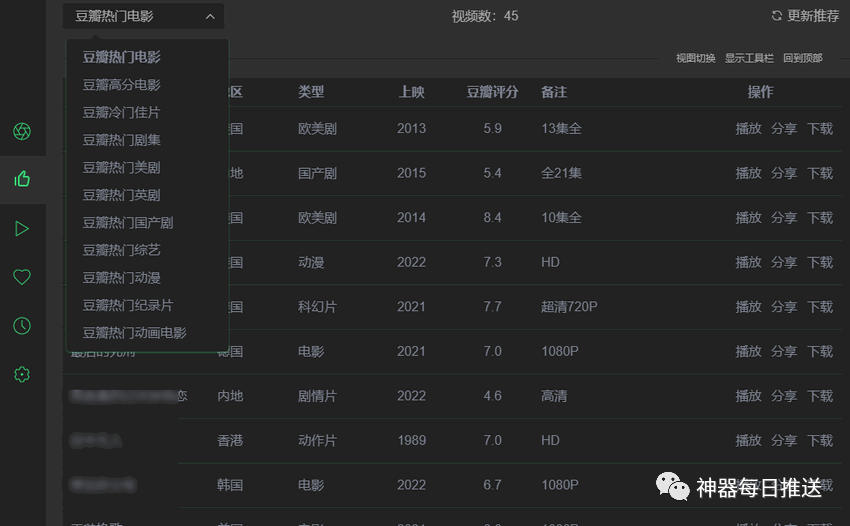Click the 备注 column header
Image resolution: width=850 pixels, height=526 pixels.
554,92
